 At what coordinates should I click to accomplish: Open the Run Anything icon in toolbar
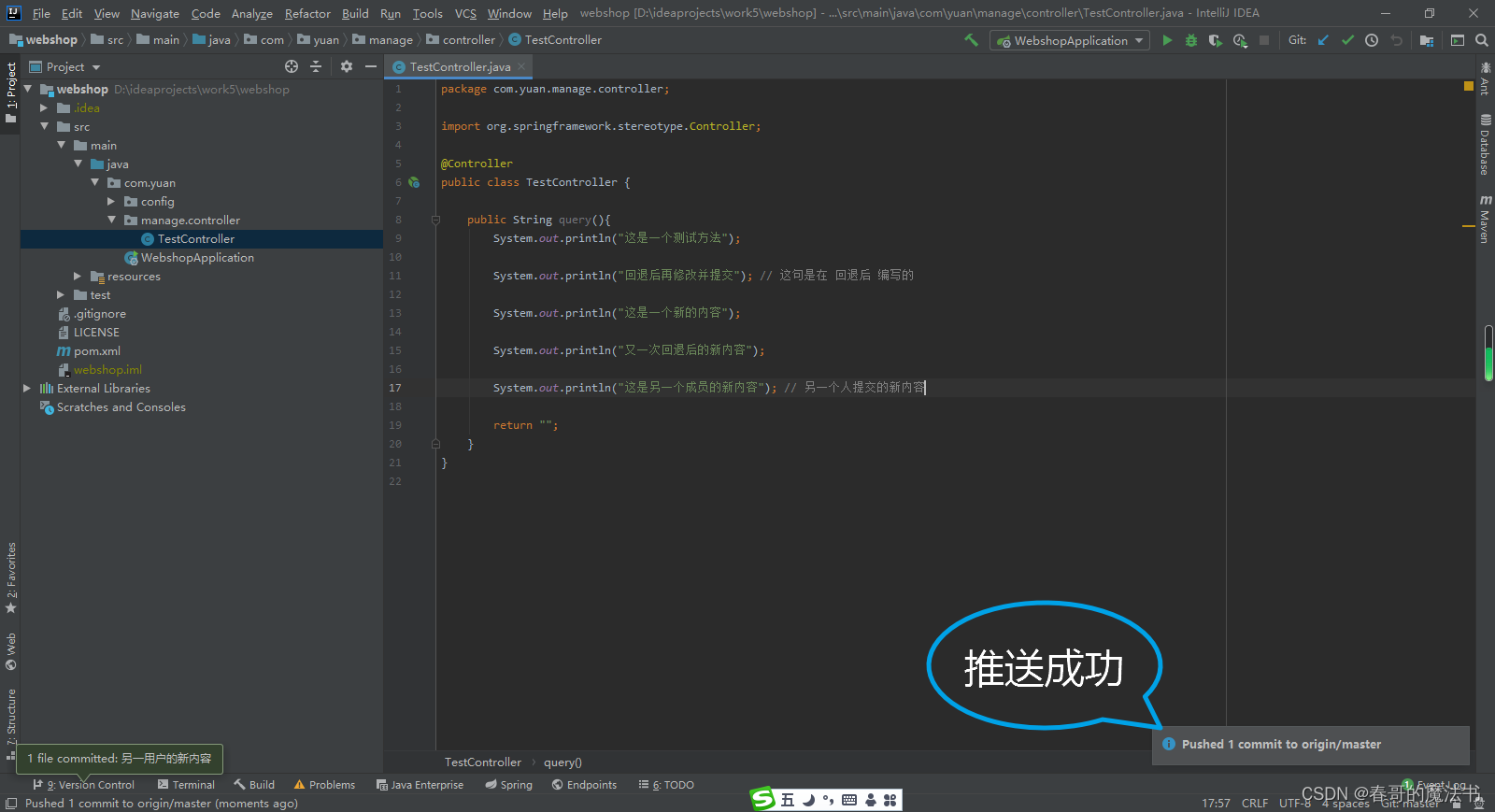click(1458, 40)
